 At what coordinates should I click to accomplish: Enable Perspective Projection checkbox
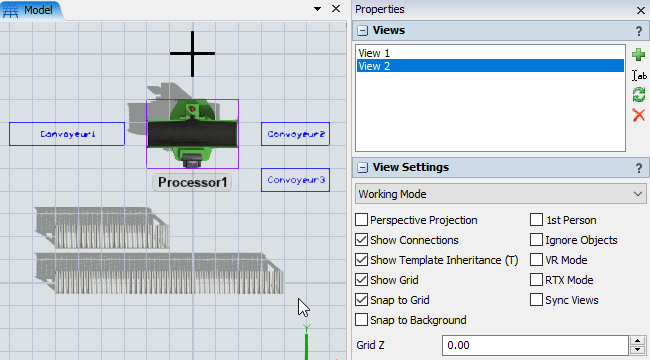tap(361, 220)
